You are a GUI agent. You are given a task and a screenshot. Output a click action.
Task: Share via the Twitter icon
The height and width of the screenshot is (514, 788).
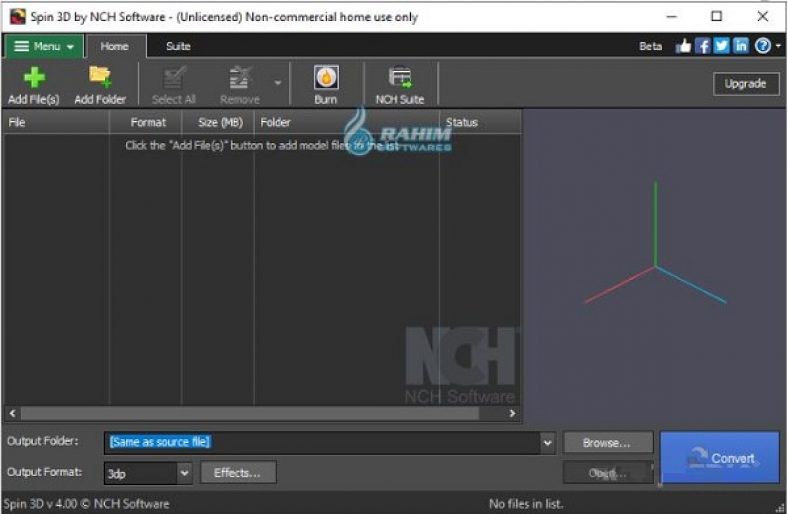(x=721, y=46)
